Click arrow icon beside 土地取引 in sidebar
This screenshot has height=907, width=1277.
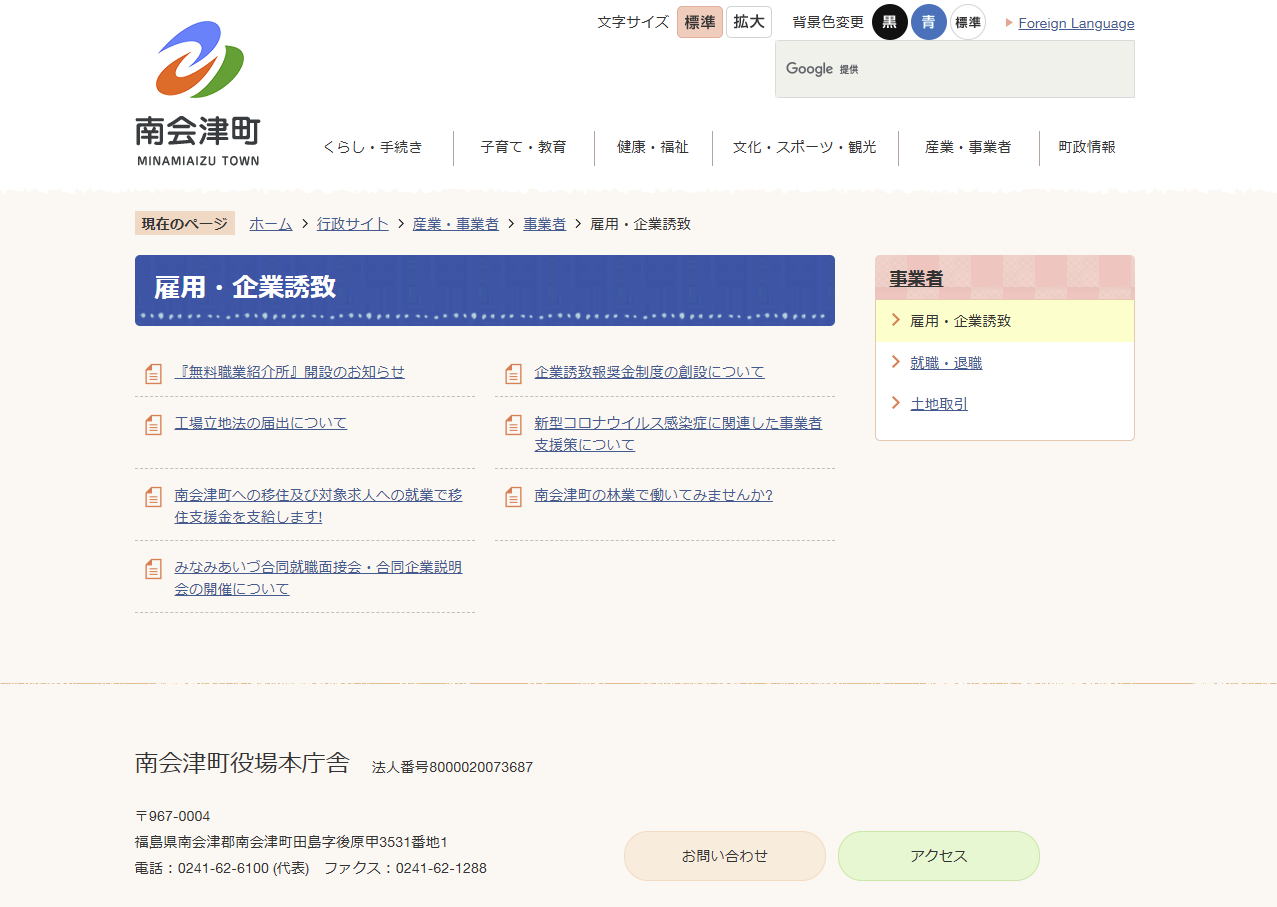tap(896, 403)
